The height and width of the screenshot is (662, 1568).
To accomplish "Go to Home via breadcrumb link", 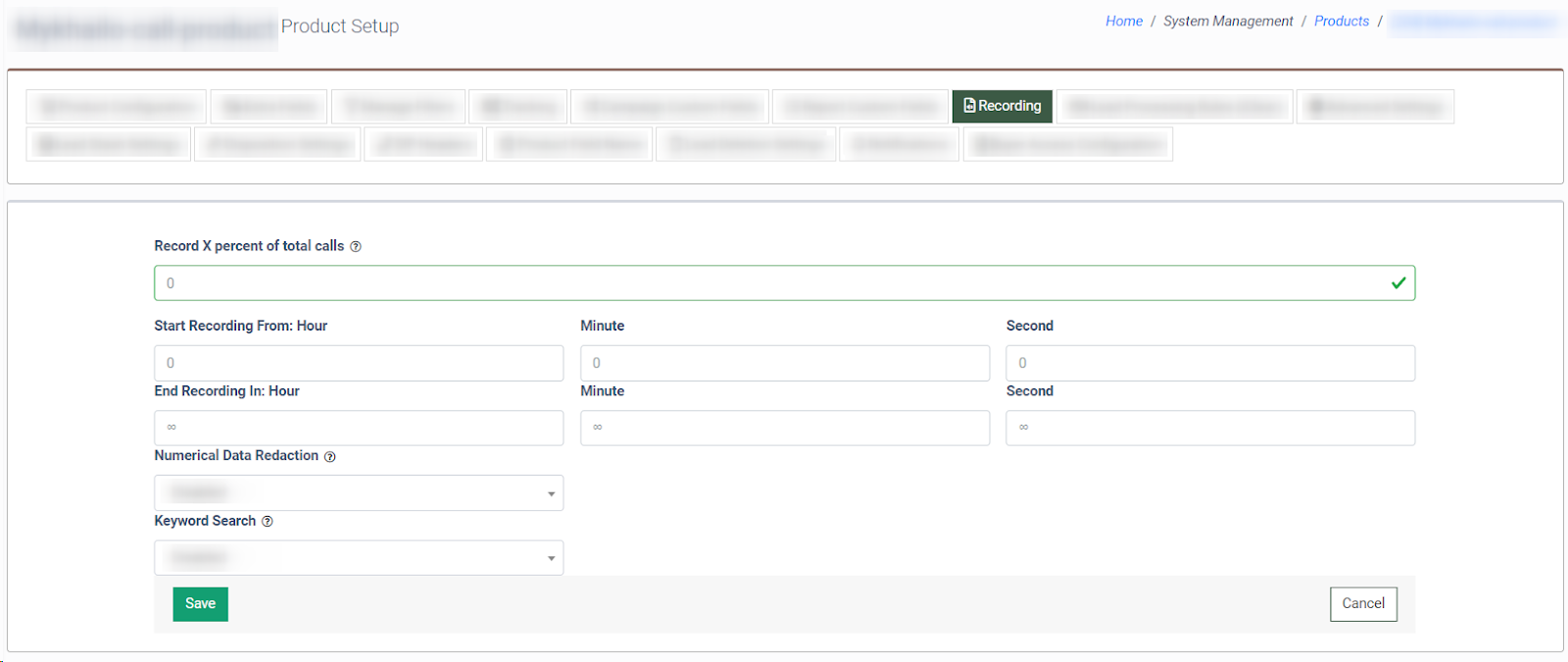I will point(1123,22).
